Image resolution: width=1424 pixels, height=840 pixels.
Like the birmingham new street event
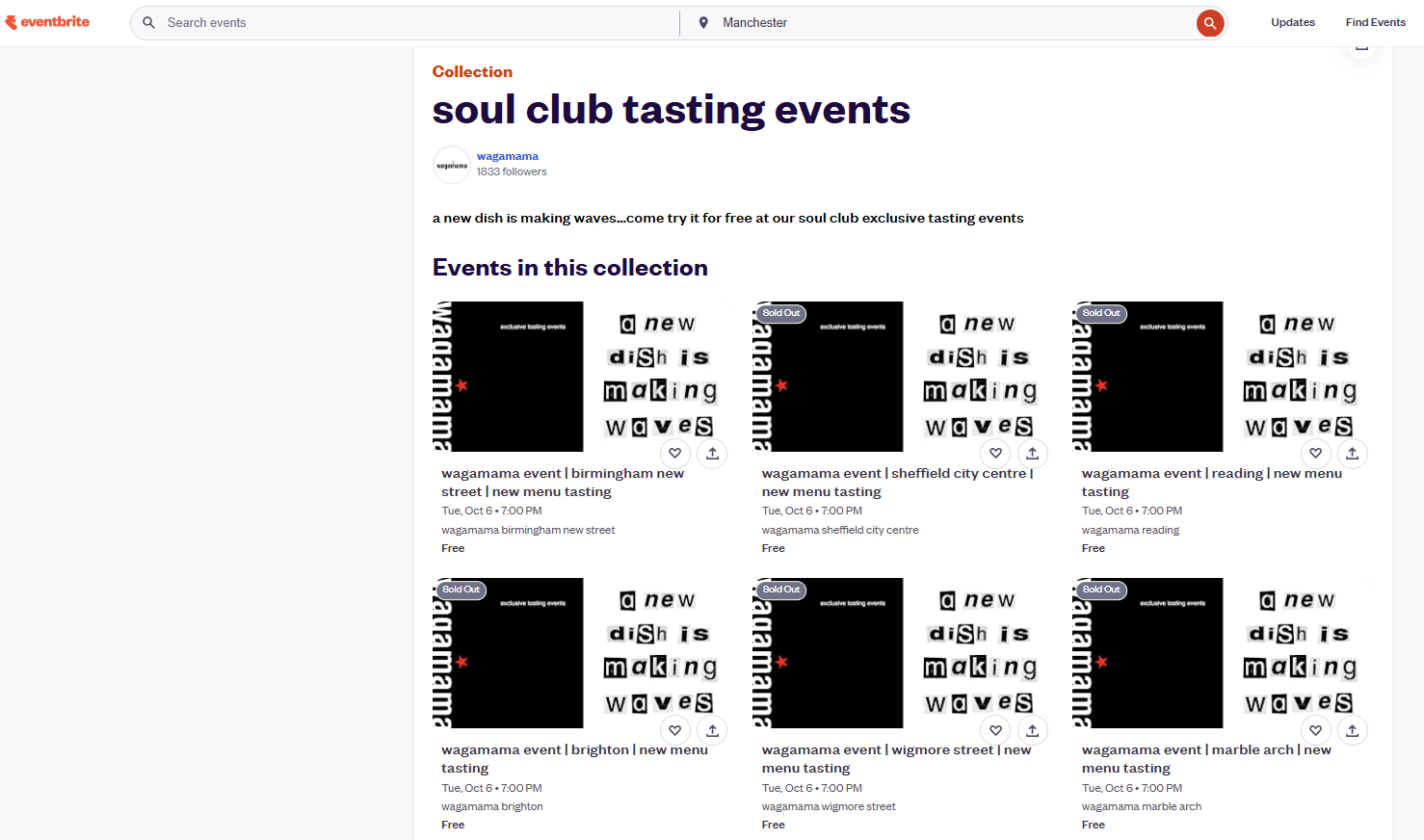pyautogui.click(x=675, y=453)
